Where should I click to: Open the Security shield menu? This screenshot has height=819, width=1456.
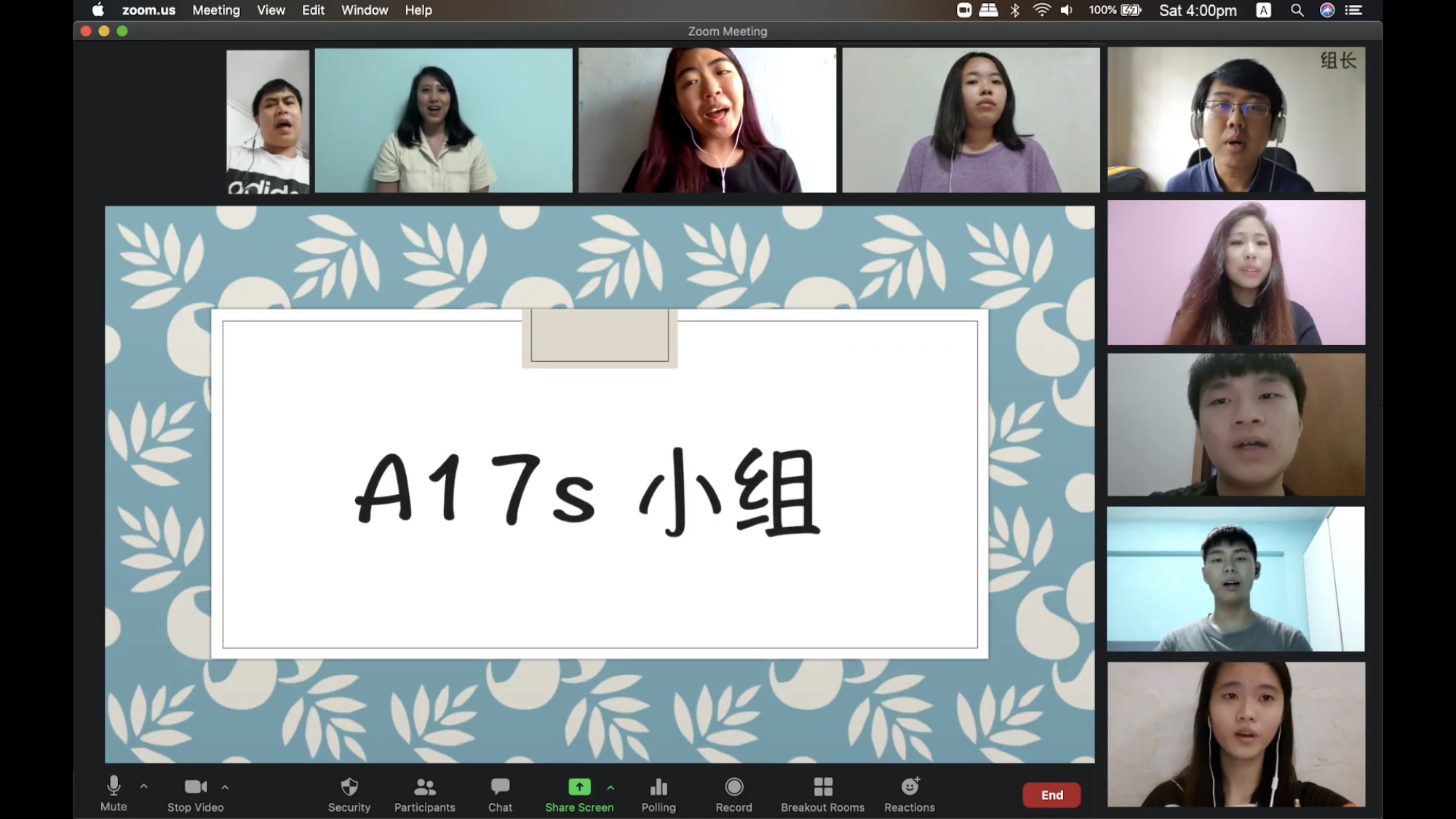[349, 794]
